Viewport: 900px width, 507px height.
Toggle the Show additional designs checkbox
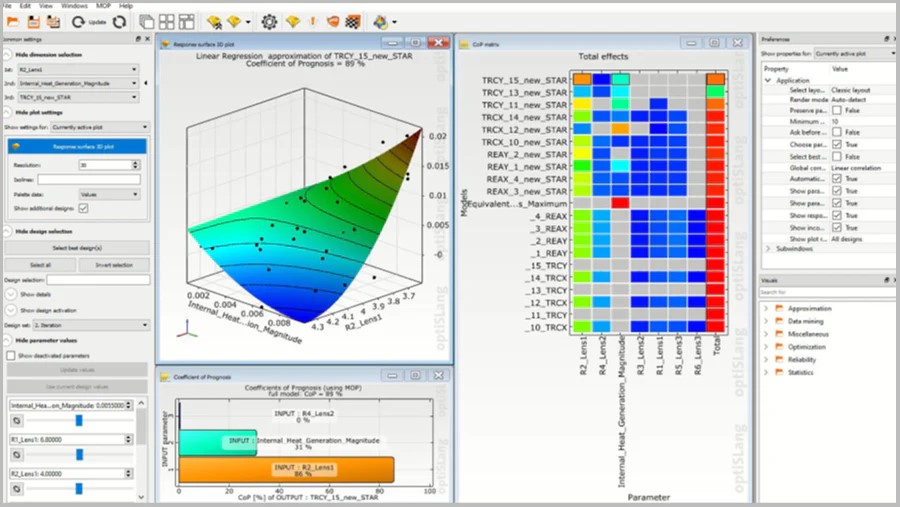(83, 208)
